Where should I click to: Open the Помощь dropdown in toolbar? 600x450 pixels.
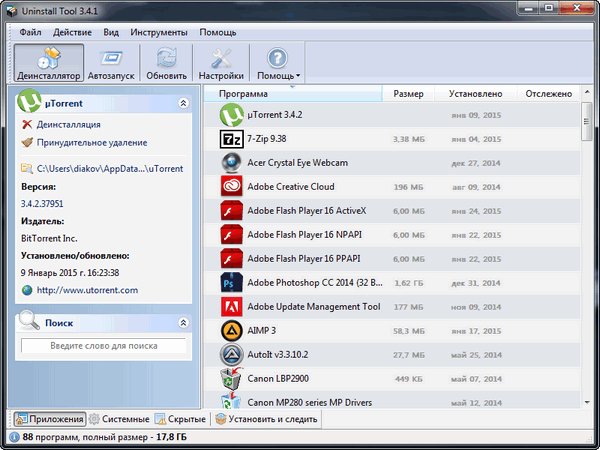(x=278, y=62)
